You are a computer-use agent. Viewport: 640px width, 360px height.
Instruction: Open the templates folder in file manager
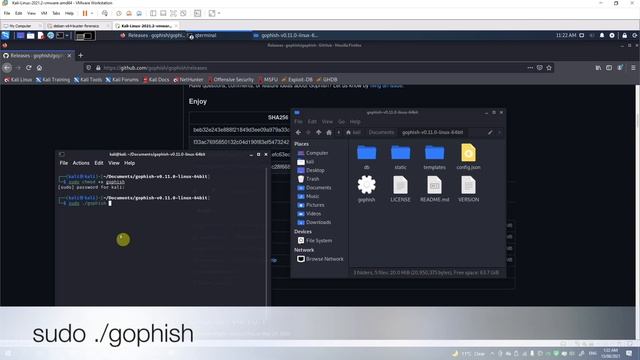coord(434,156)
